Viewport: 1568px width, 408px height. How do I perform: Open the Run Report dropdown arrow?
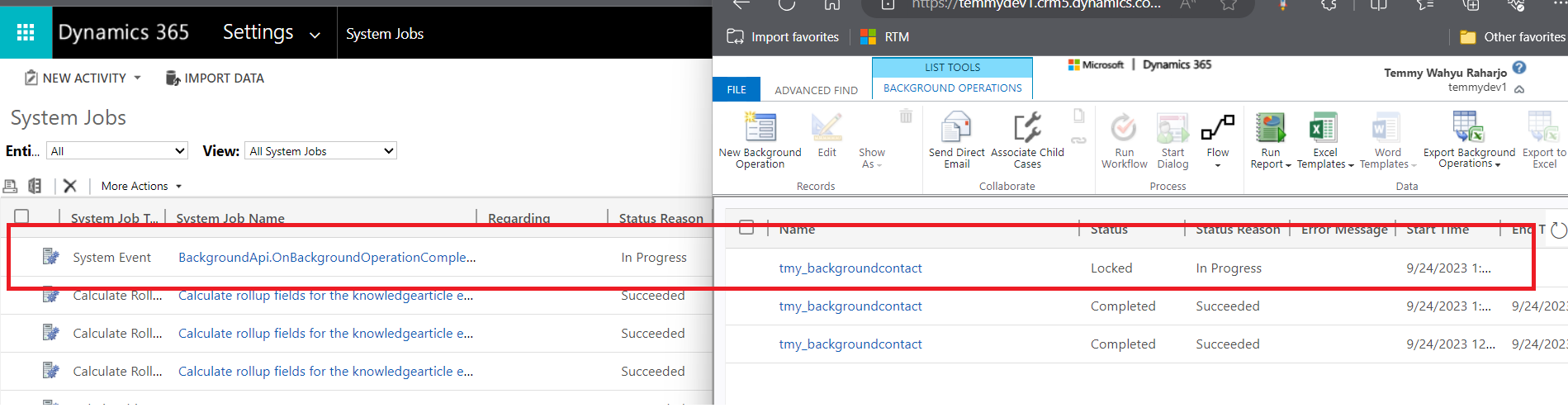pyautogui.click(x=1287, y=165)
